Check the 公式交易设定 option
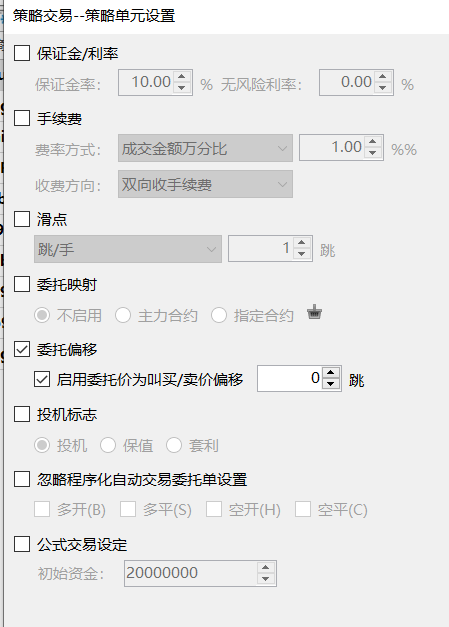449x627 pixels. [22, 544]
